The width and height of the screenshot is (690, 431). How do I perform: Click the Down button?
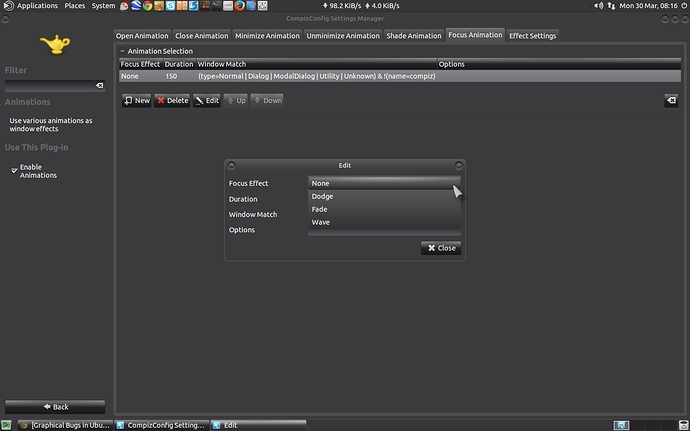tap(267, 100)
